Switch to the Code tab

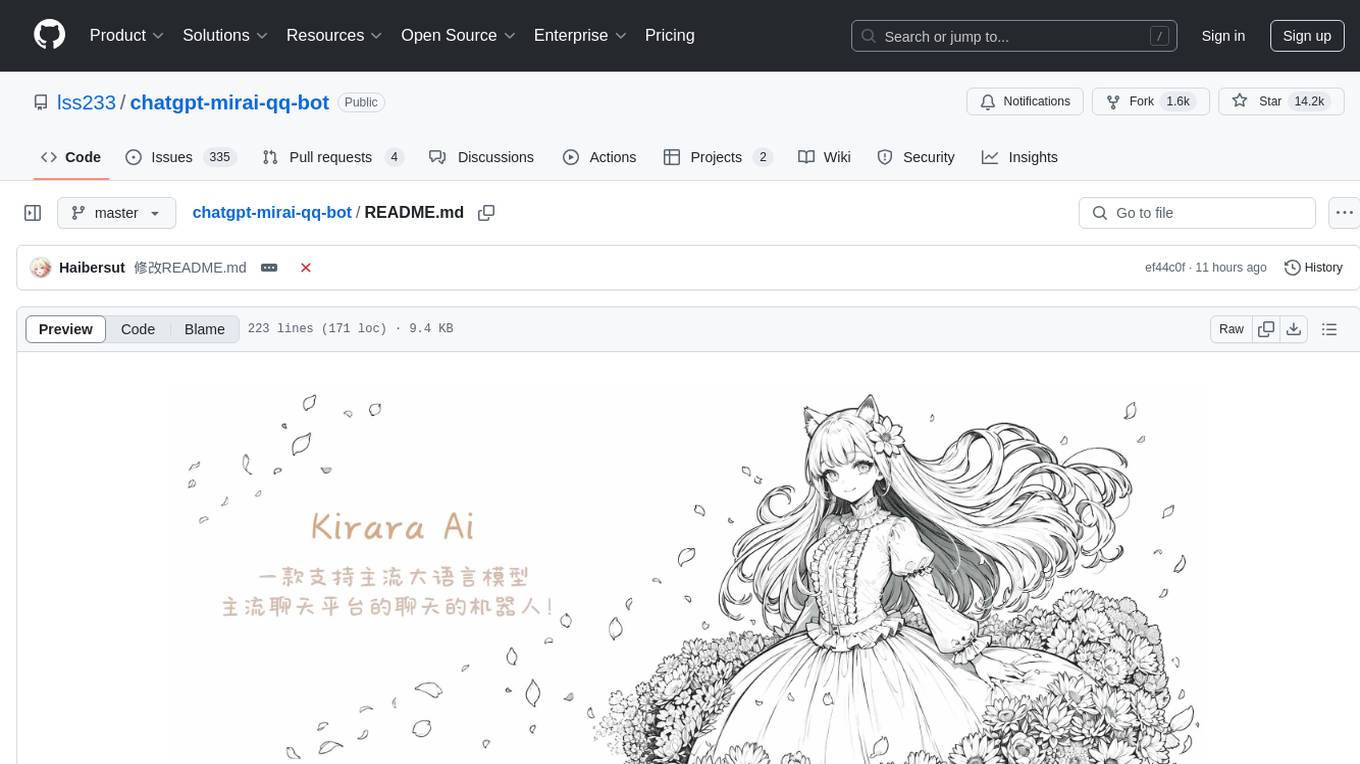[x=71, y=157]
